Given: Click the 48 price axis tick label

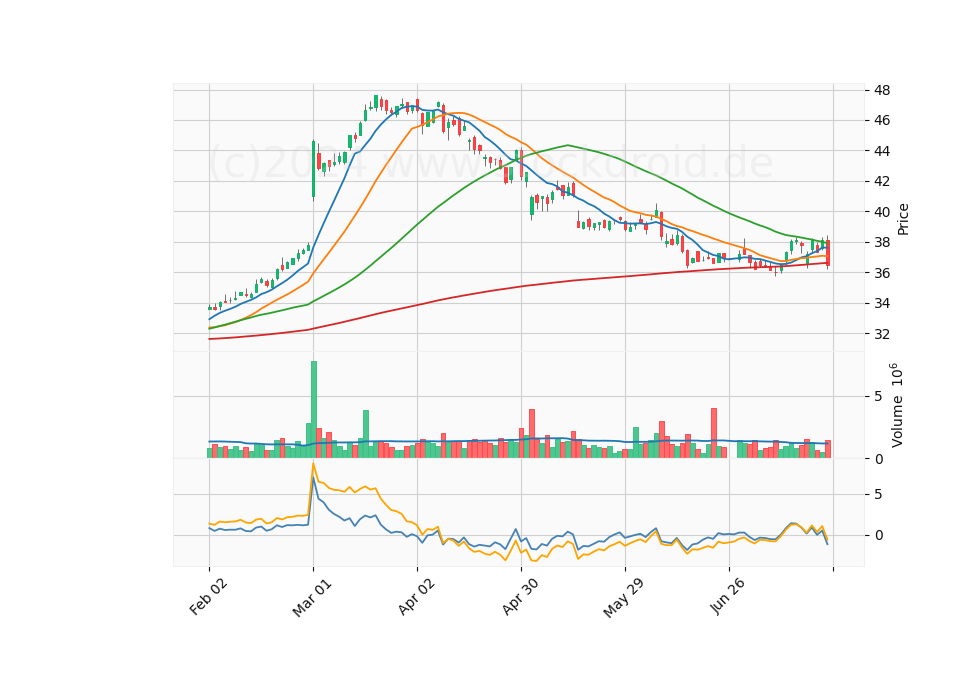Looking at the screenshot, I should pyautogui.click(x=882, y=90).
